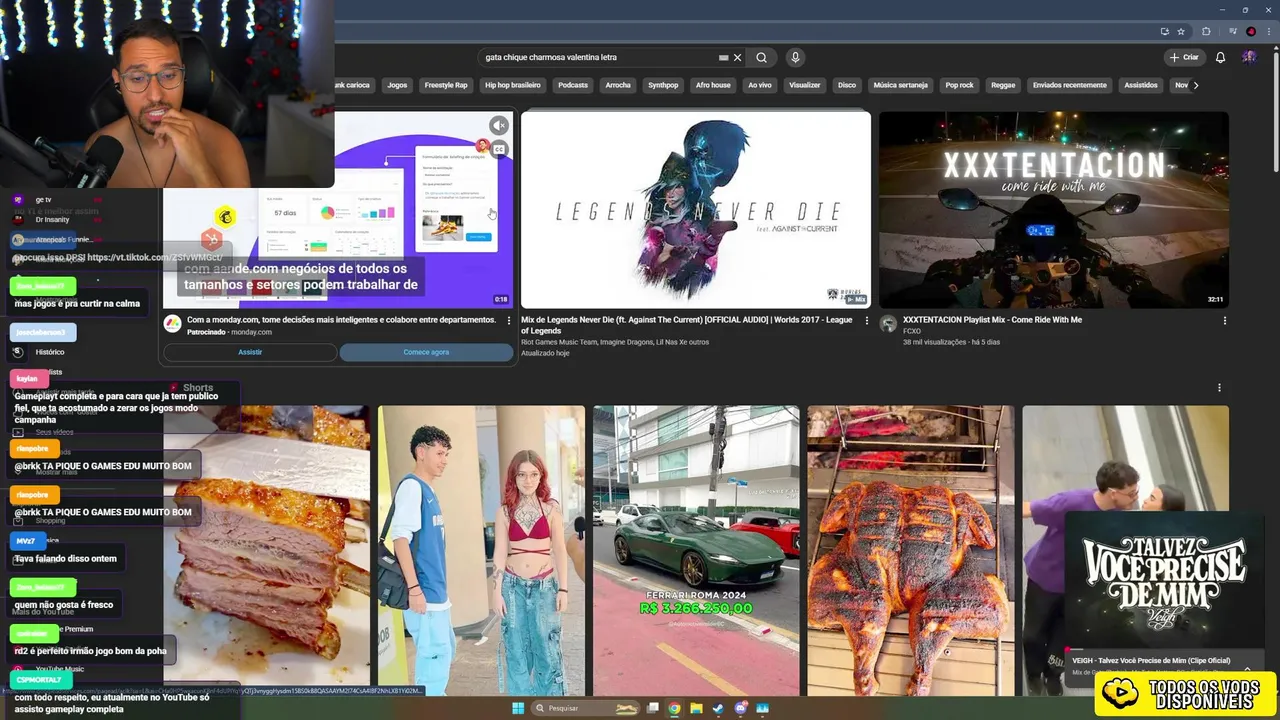Screen dimensions: 1280x720
Task: Open Discord from the taskbar
Action: [x=740, y=708]
